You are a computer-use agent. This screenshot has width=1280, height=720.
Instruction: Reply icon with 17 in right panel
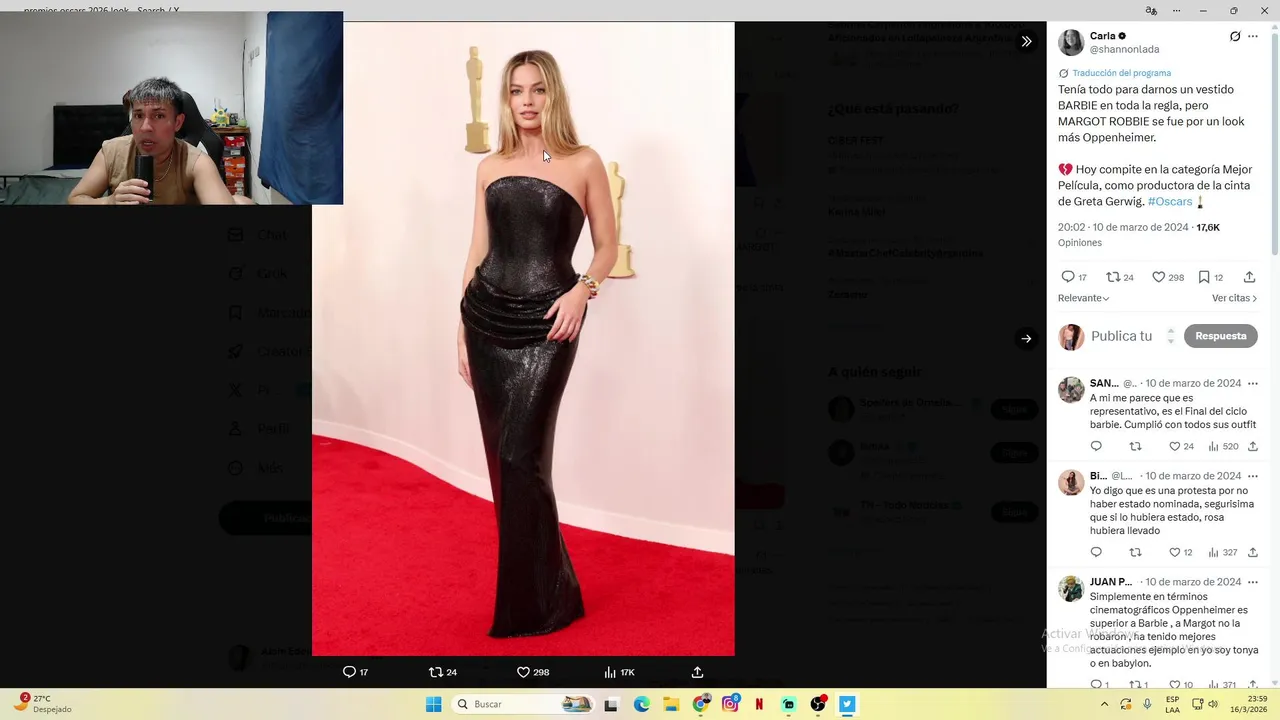(x=1068, y=277)
